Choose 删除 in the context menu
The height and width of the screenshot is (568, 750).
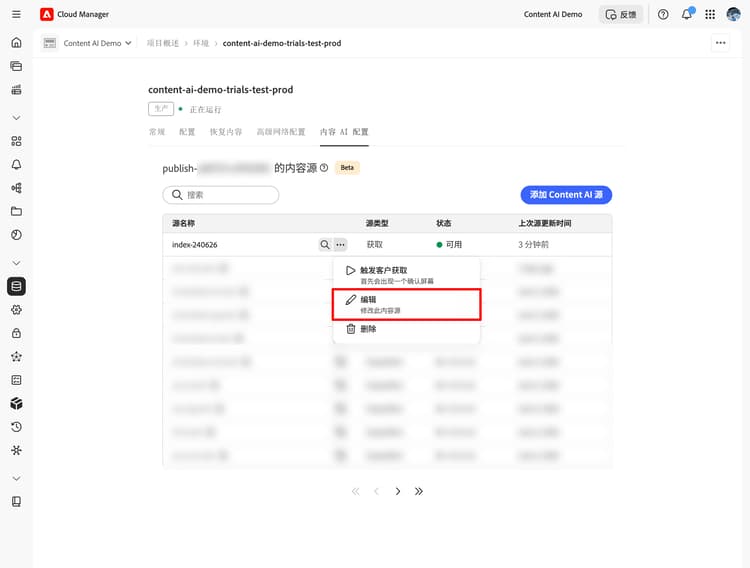[407, 329]
